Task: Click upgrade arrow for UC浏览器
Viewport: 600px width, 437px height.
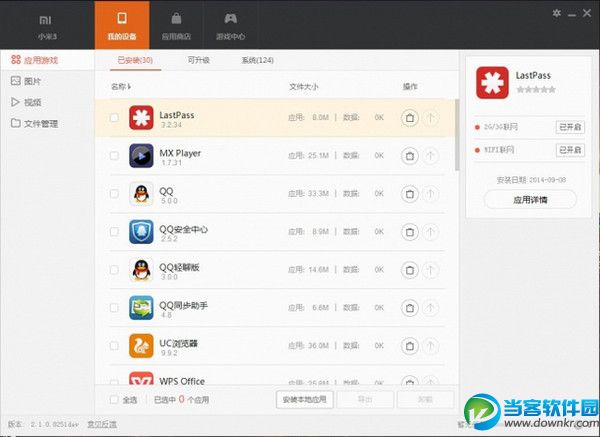Action: coord(430,346)
